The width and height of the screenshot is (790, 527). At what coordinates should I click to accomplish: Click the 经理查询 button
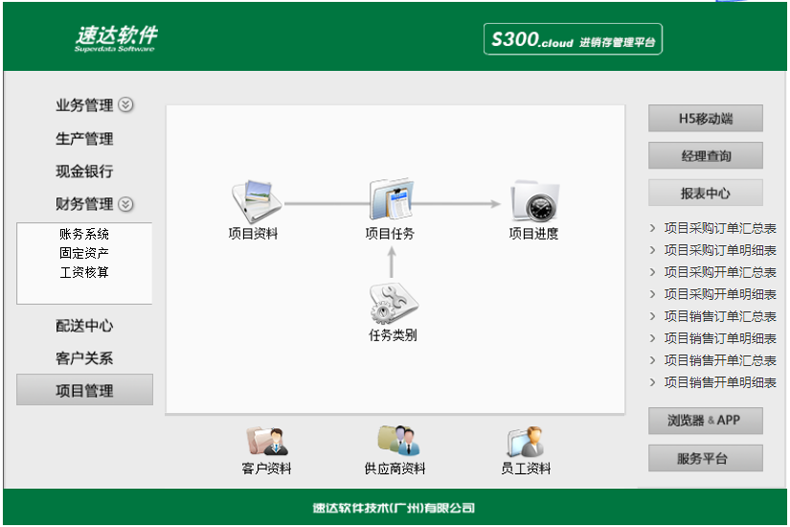[x=705, y=156]
